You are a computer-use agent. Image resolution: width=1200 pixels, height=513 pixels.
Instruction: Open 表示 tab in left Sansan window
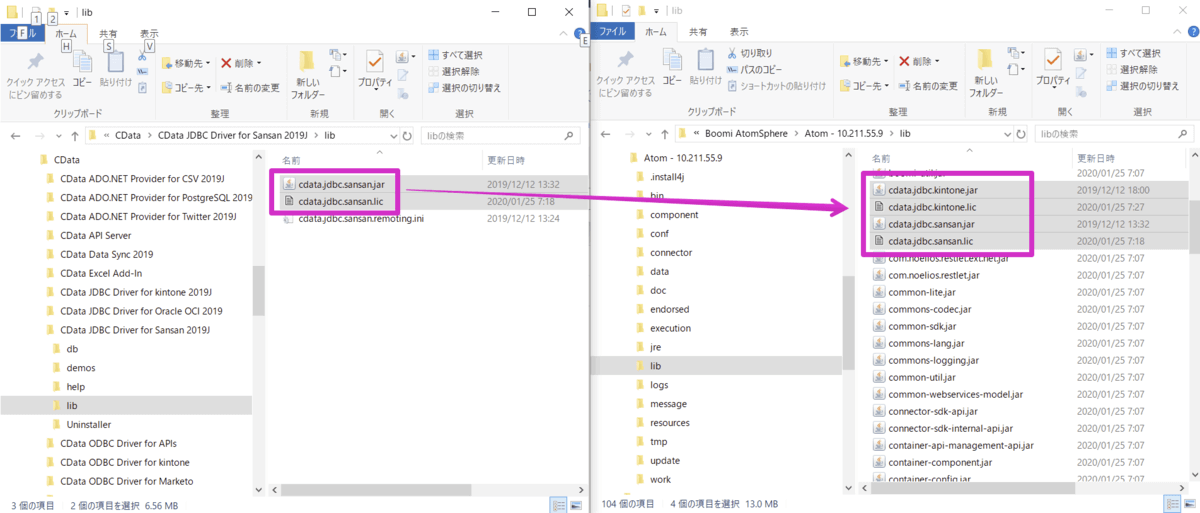pyautogui.click(x=148, y=32)
